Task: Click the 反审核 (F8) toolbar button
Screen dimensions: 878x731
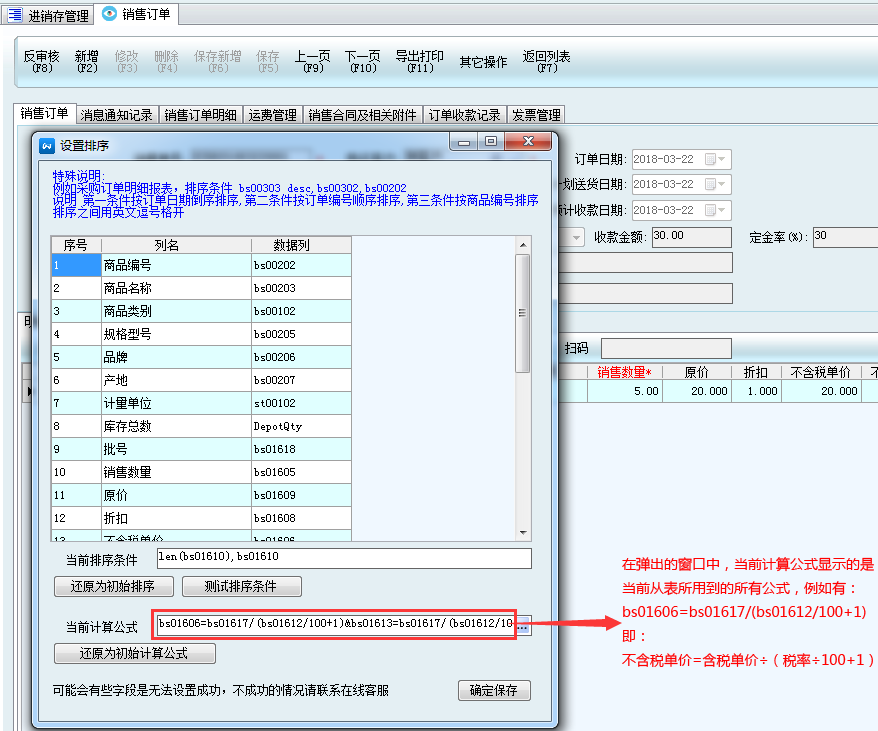Action: coord(42,62)
